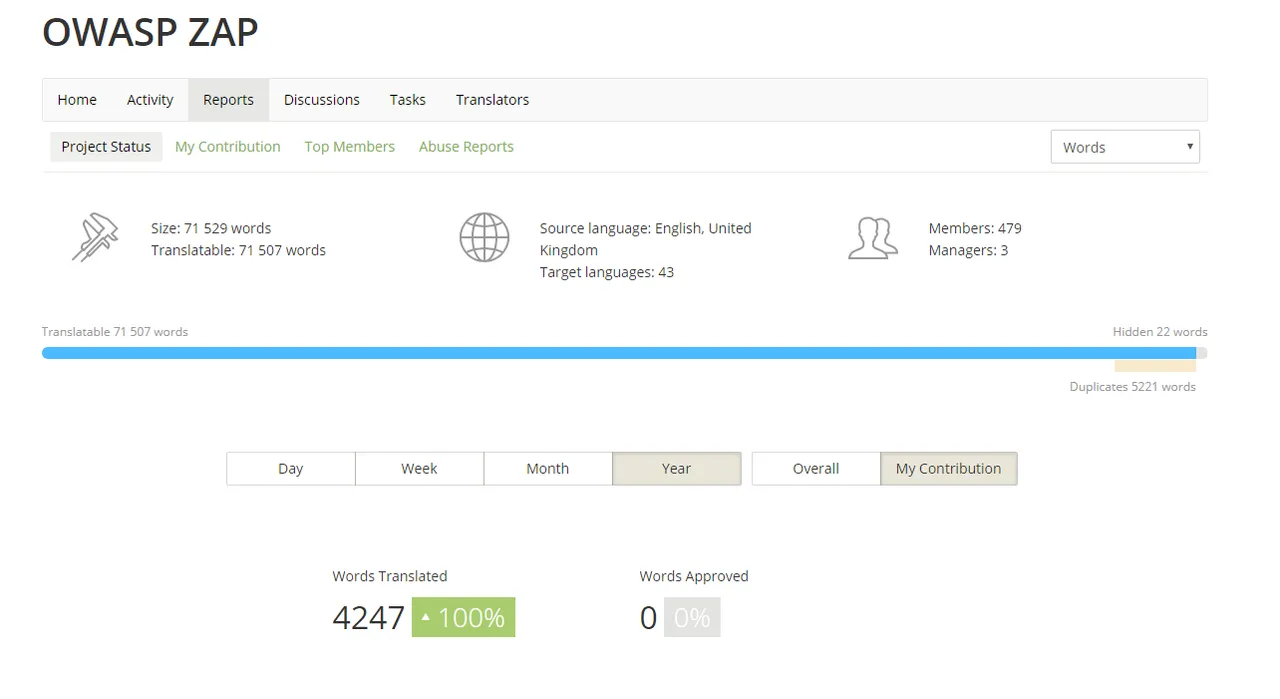Go to the Discussions tab

(x=322, y=100)
